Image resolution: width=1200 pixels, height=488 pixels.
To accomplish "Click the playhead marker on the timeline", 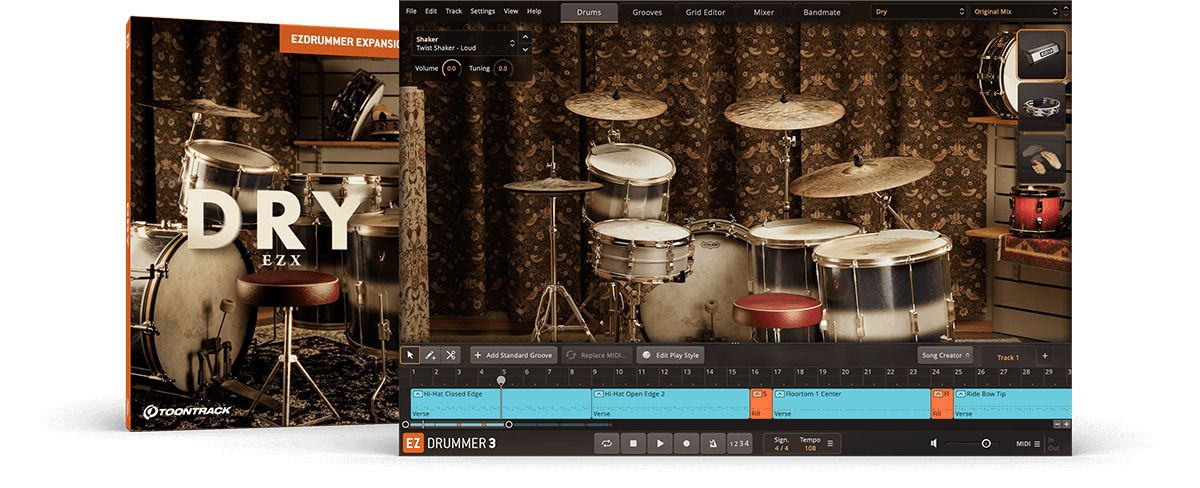I will point(501,380).
